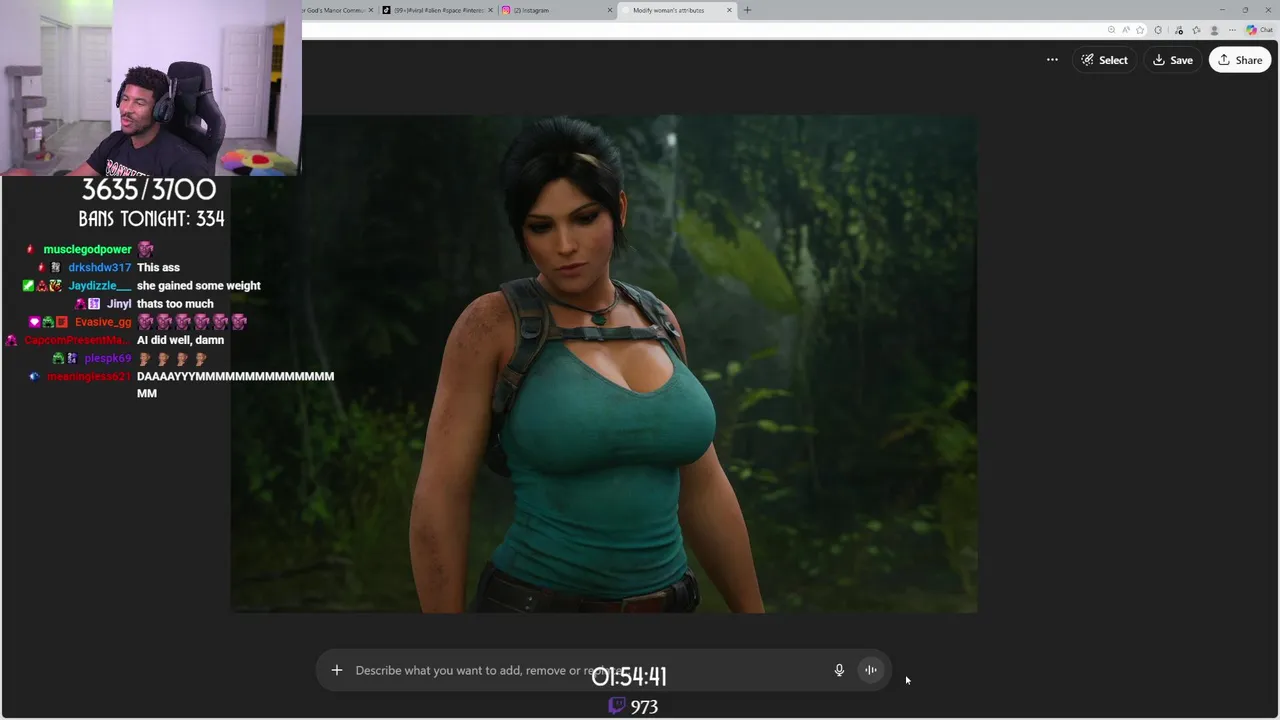Viewport: 1280px width, 720px height.
Task: Open the Copilot Chat button
Action: point(1259,30)
